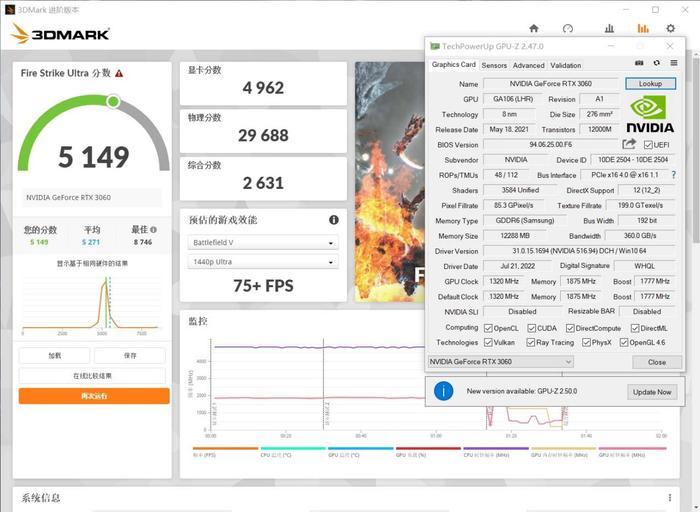Click the Fire Strike scene thumbnail image
700x512 pixels.
tap(390, 182)
